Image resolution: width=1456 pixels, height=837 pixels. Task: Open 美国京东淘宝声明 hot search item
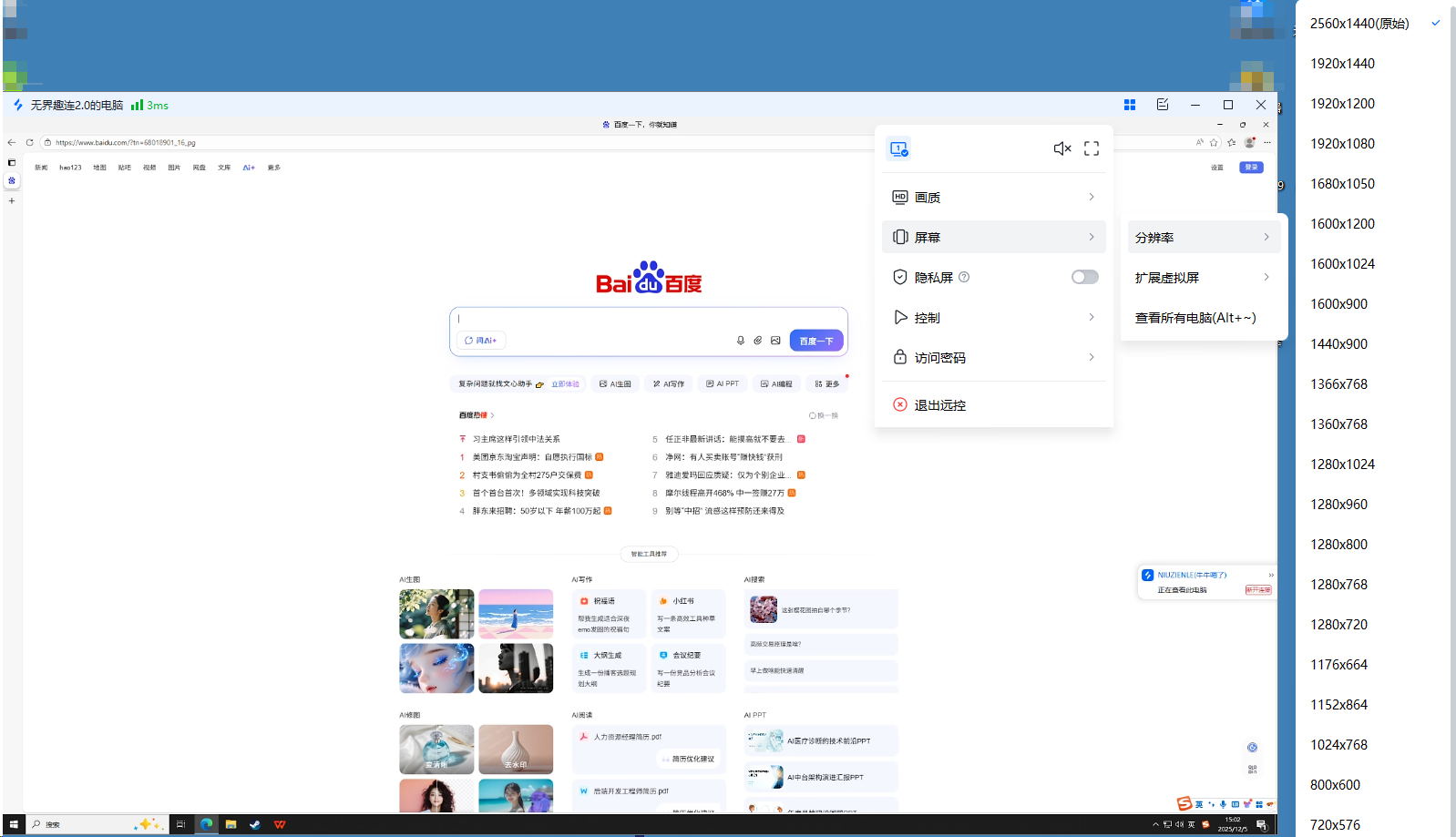click(532, 457)
